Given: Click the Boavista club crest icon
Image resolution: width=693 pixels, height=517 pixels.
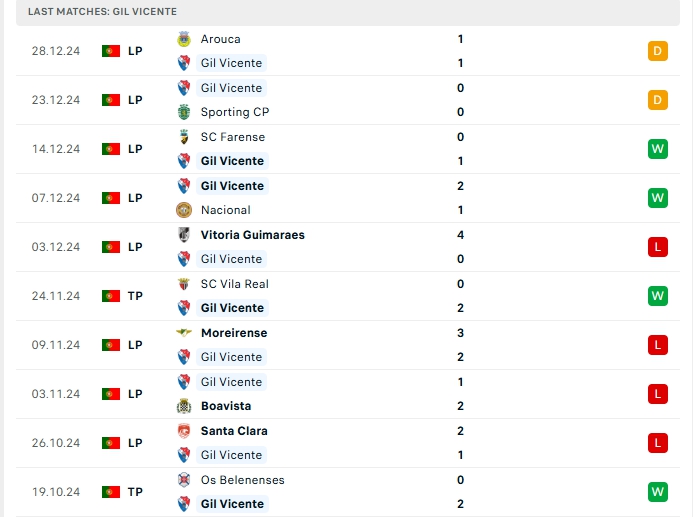Looking at the screenshot, I should (184, 406).
